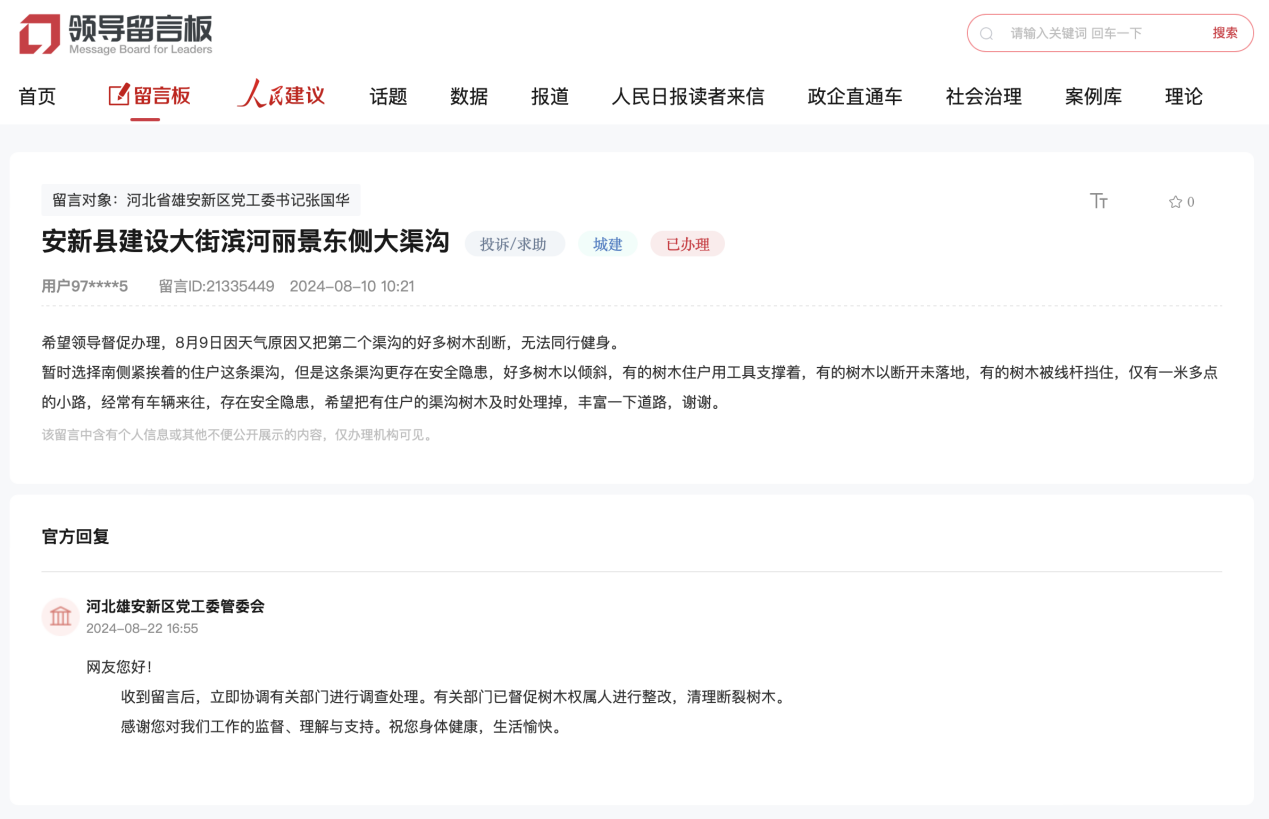Select the 数据 navigation tab
The height and width of the screenshot is (819, 1269).
(x=469, y=97)
